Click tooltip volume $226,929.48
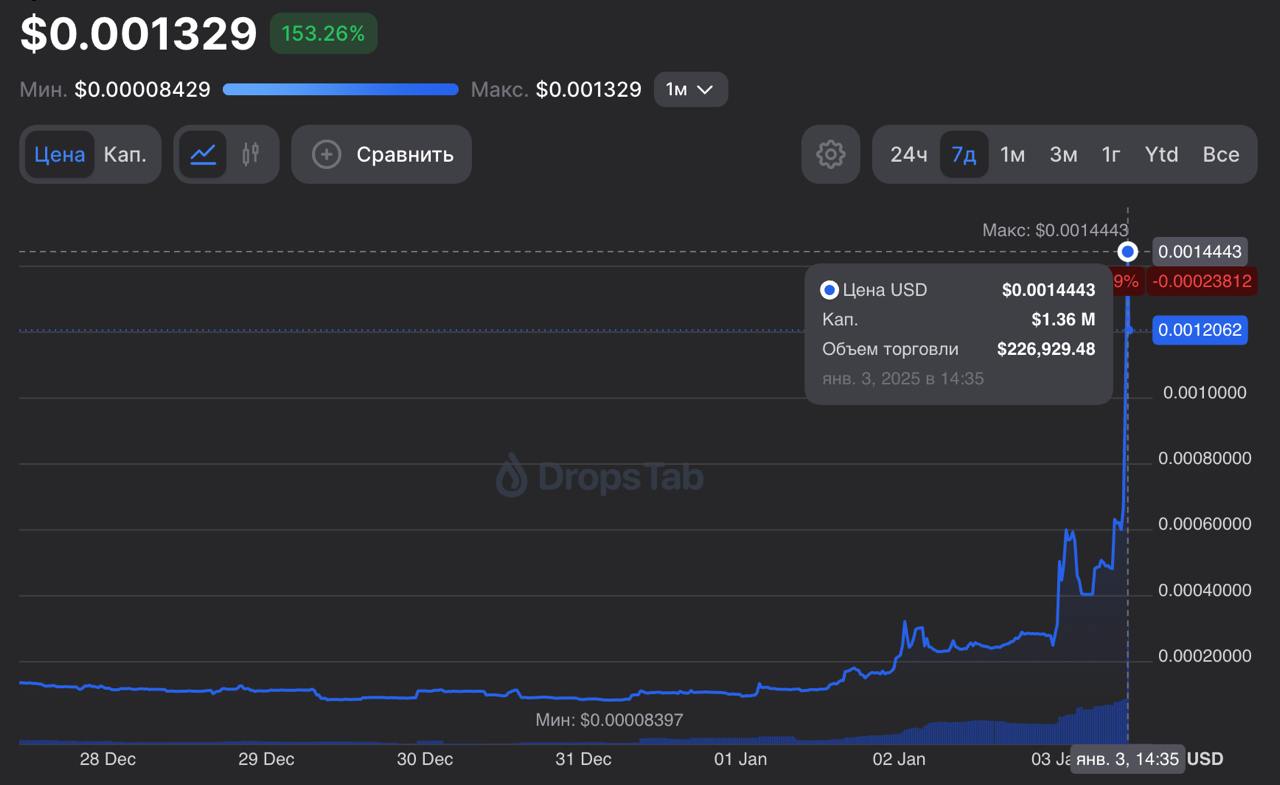Image resolution: width=1280 pixels, height=785 pixels. [x=1046, y=349]
